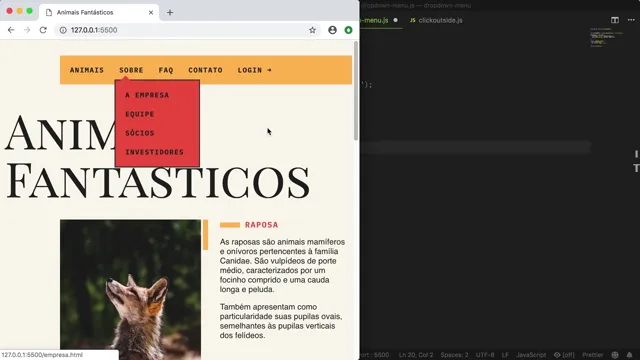Open VS Code notifications bell
The image size is (640, 360).
(629, 355)
